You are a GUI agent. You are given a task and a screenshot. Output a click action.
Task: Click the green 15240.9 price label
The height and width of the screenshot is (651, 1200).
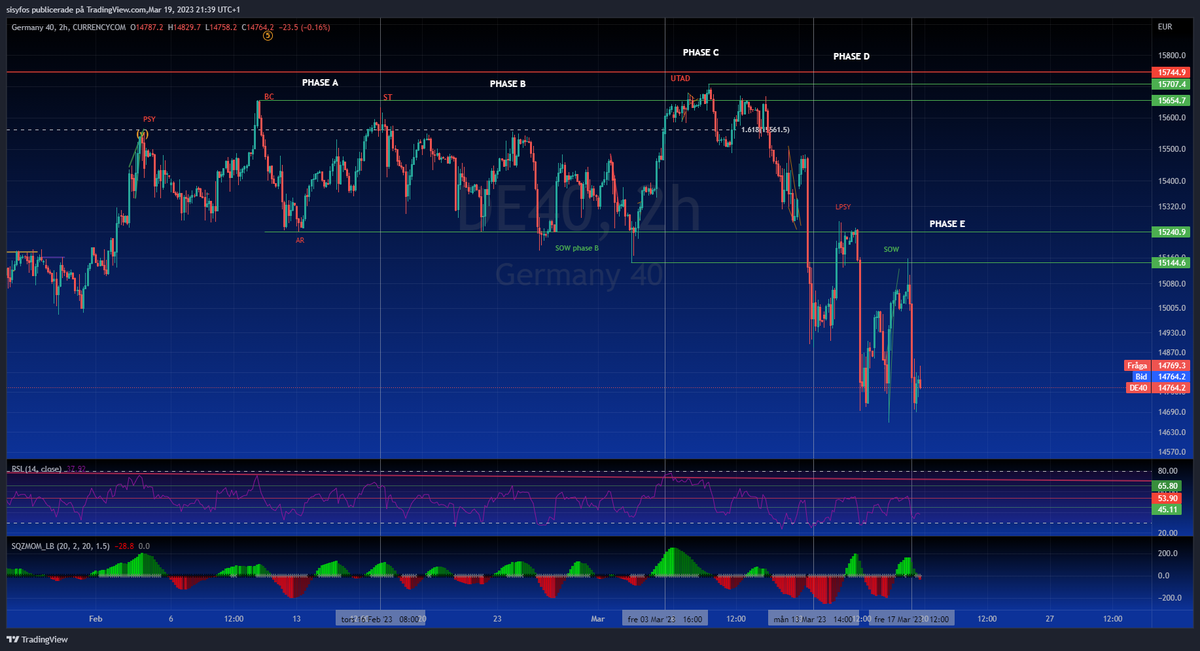1171,232
